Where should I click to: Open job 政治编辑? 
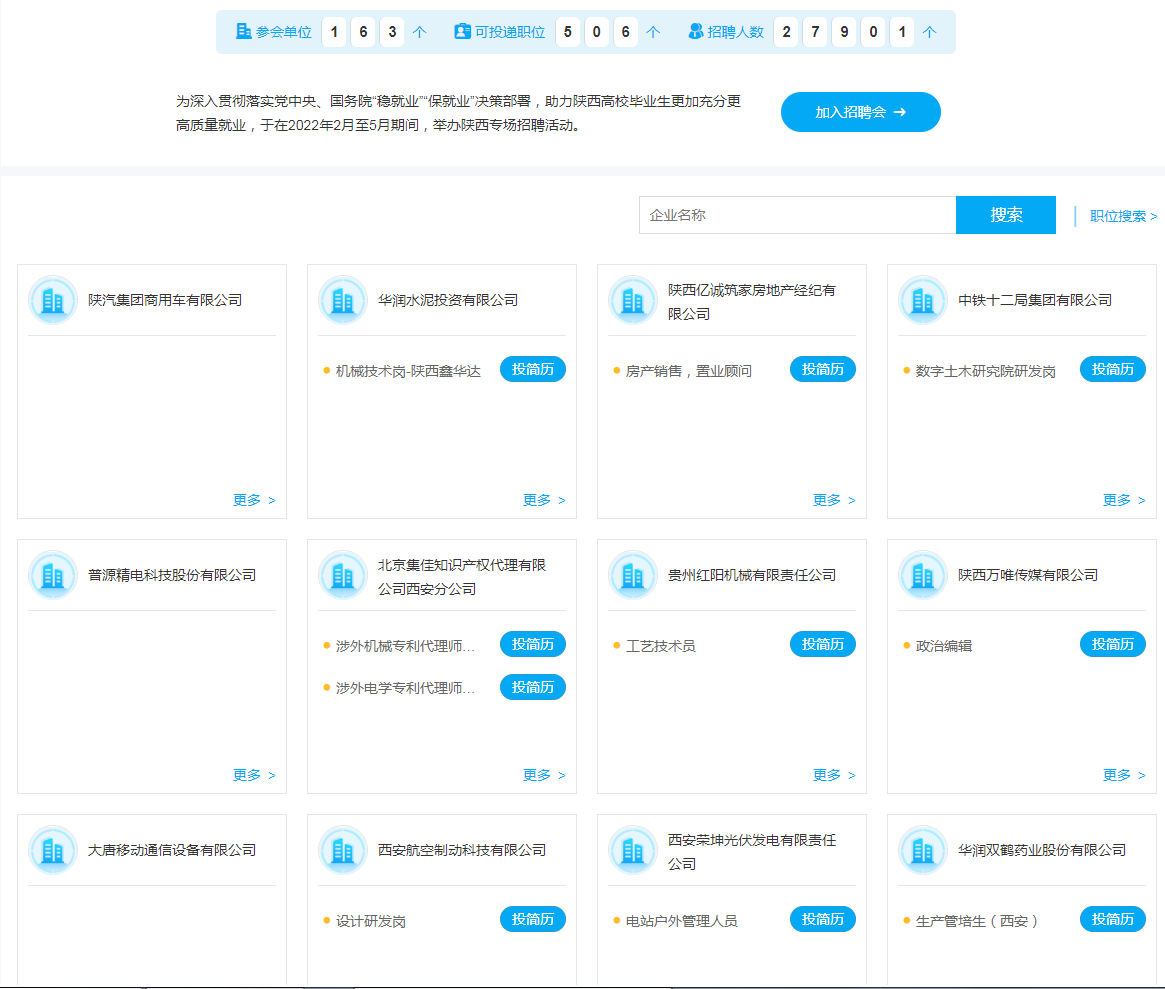[944, 646]
